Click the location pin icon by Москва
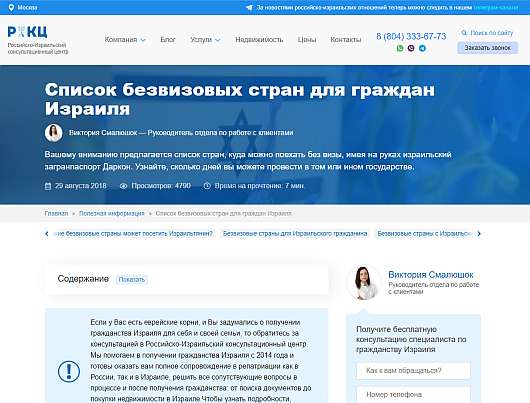The image size is (530, 403). point(11,7)
